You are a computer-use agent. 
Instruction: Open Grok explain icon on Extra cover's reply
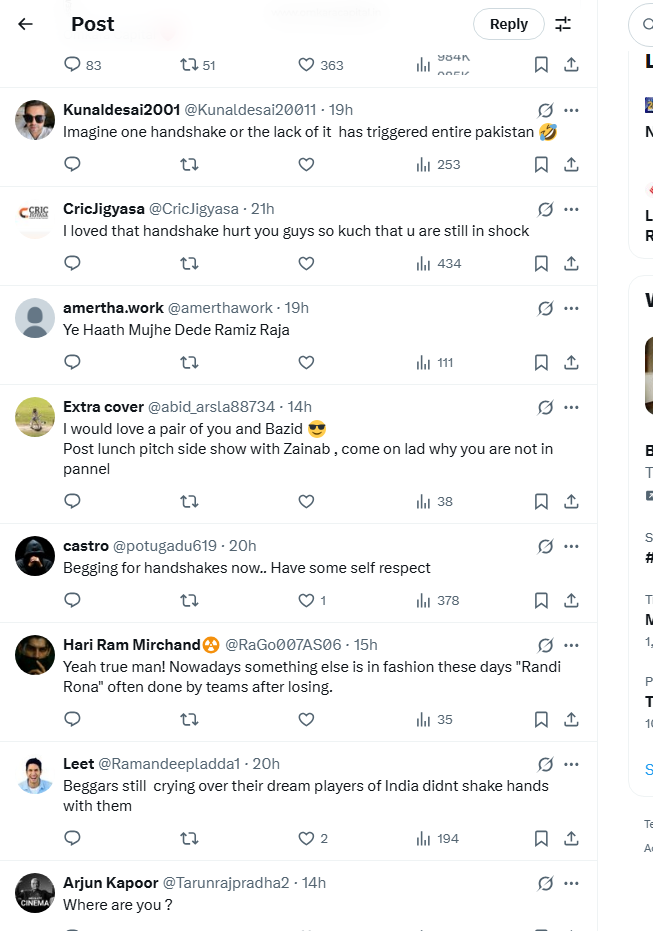(545, 407)
